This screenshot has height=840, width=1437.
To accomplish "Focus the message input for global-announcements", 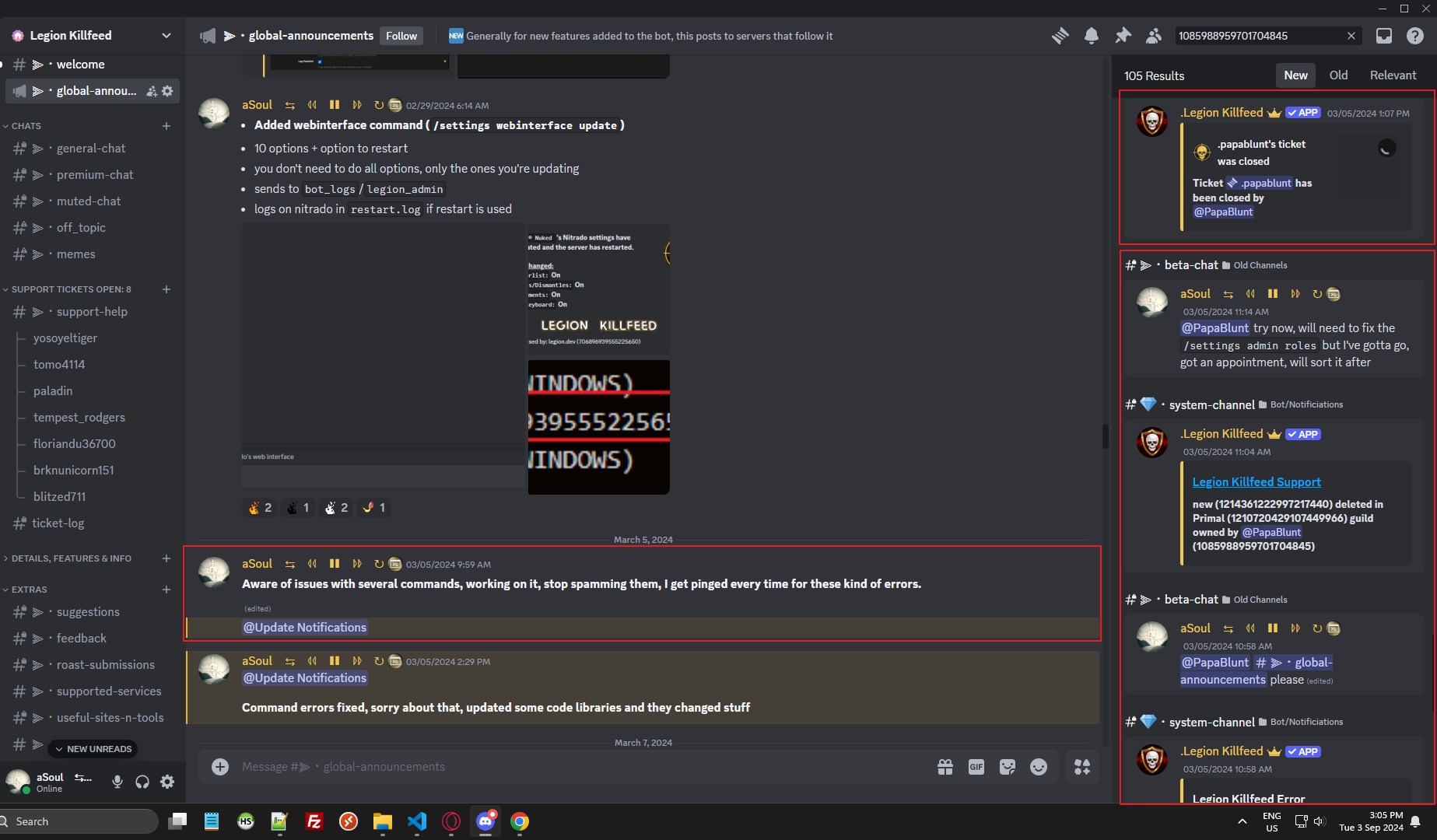I will pos(584,767).
